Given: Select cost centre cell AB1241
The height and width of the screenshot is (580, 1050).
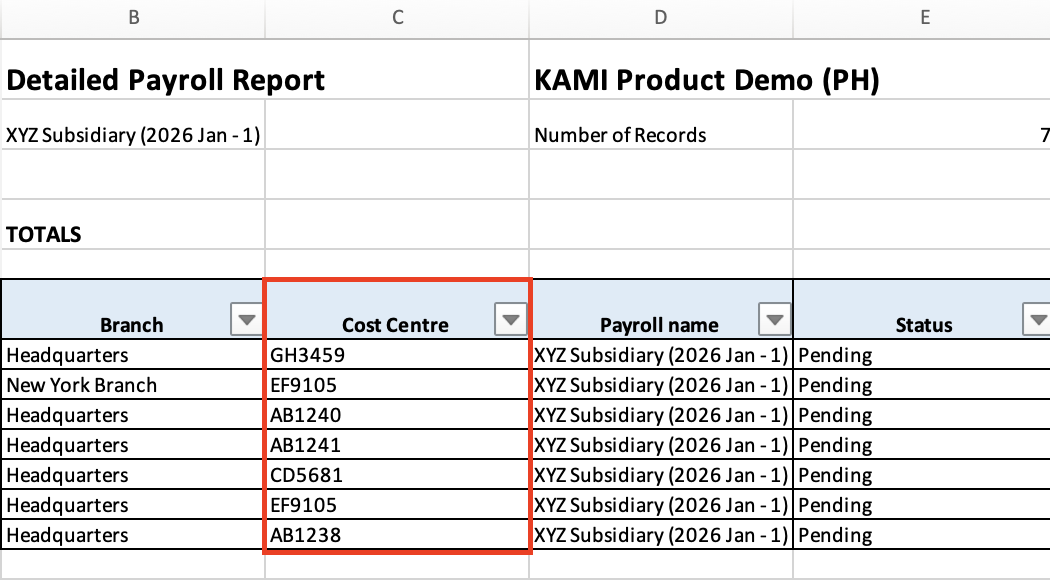Looking at the screenshot, I should coord(397,445).
